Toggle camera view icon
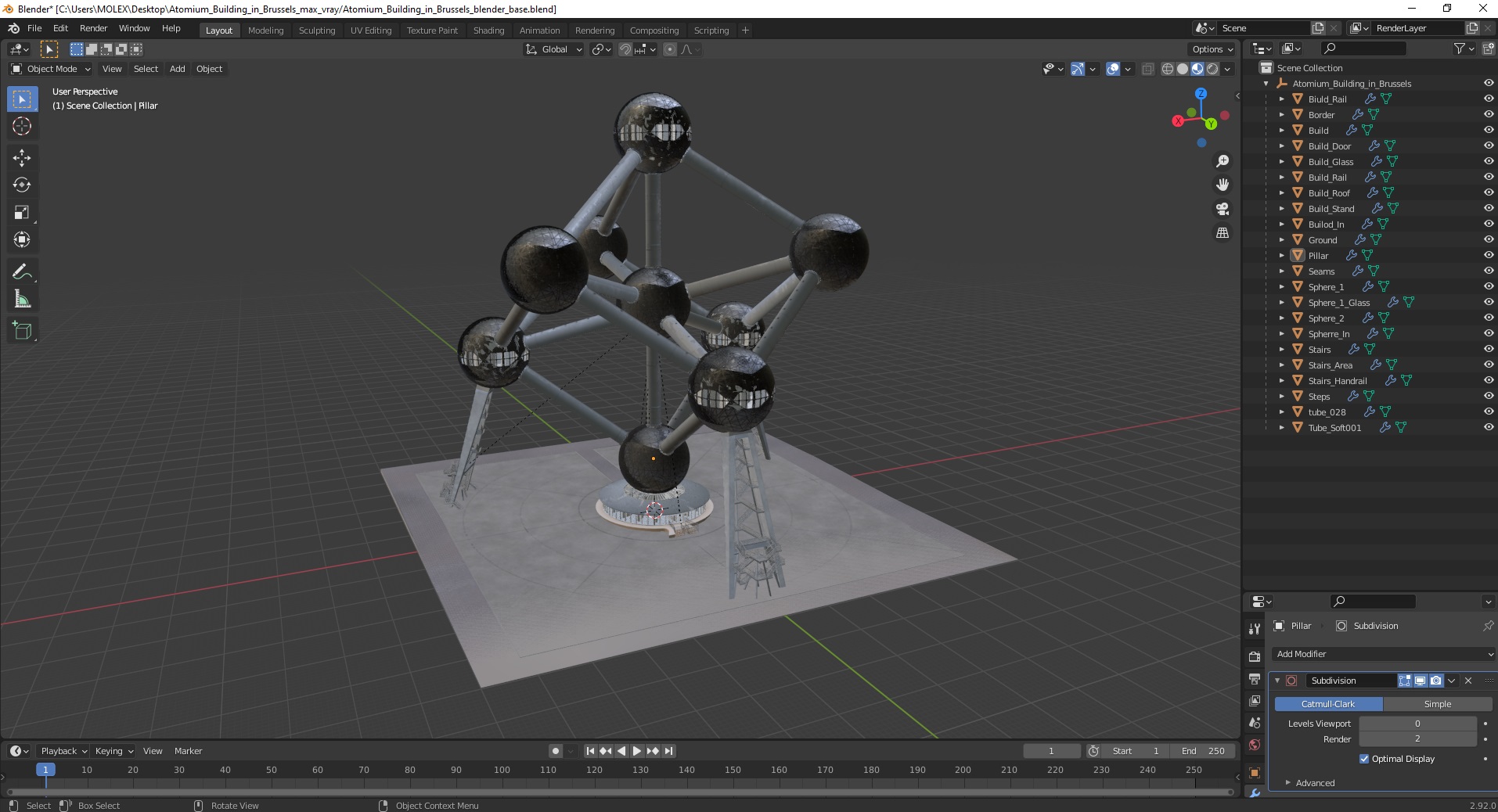The width and height of the screenshot is (1498, 812). (1222, 209)
